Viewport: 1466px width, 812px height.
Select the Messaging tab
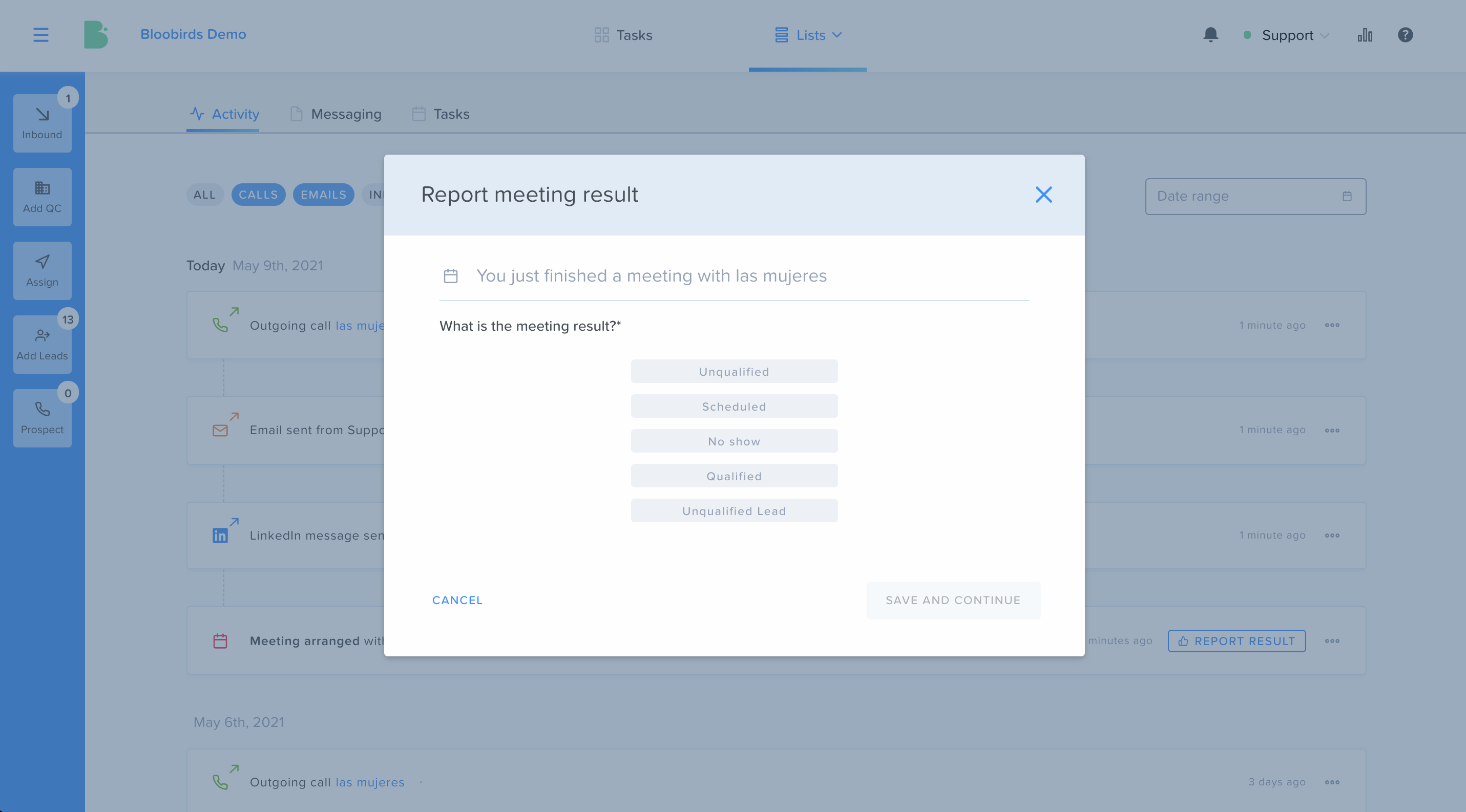[336, 114]
